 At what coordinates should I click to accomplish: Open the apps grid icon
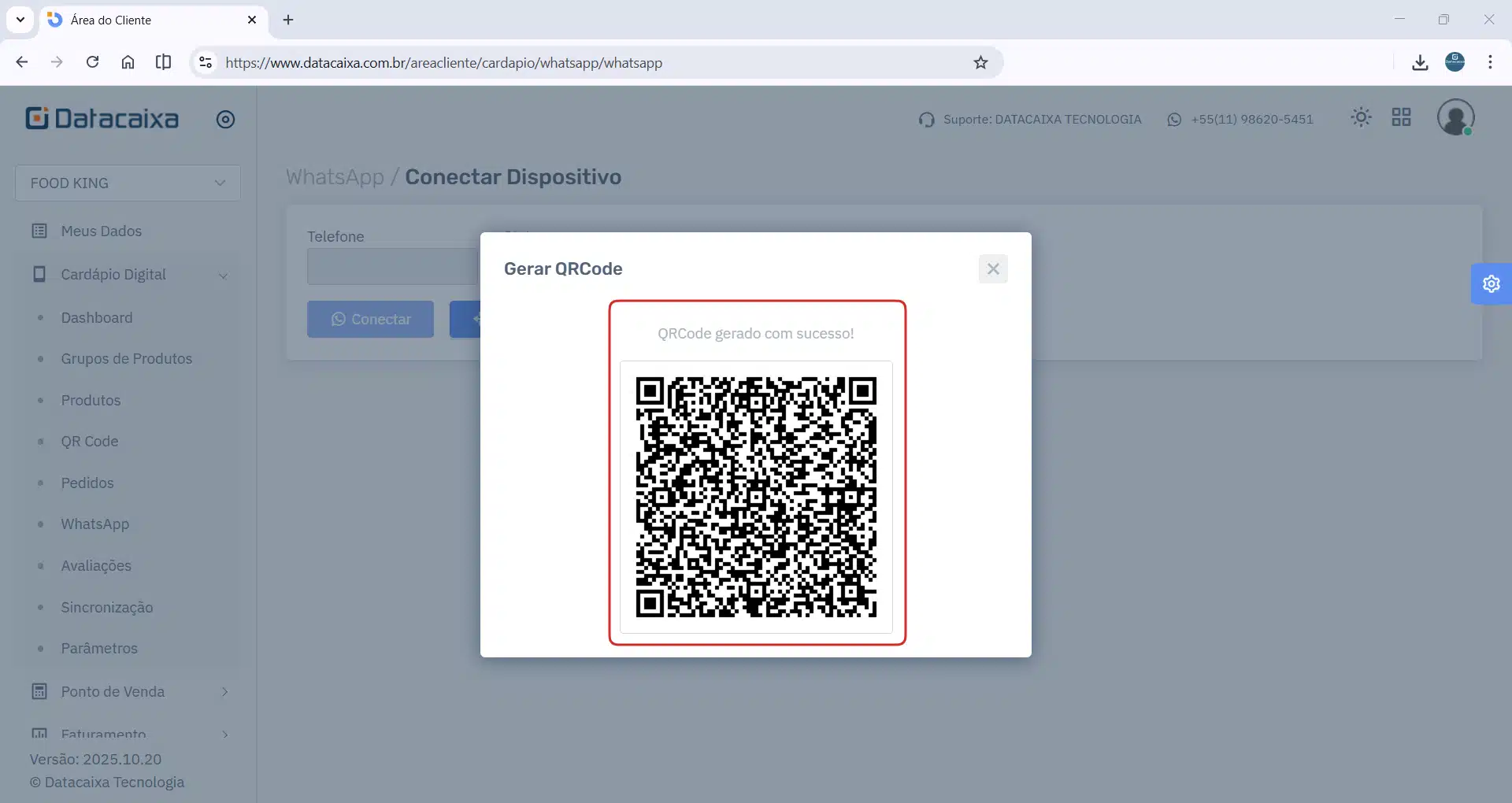(1401, 117)
